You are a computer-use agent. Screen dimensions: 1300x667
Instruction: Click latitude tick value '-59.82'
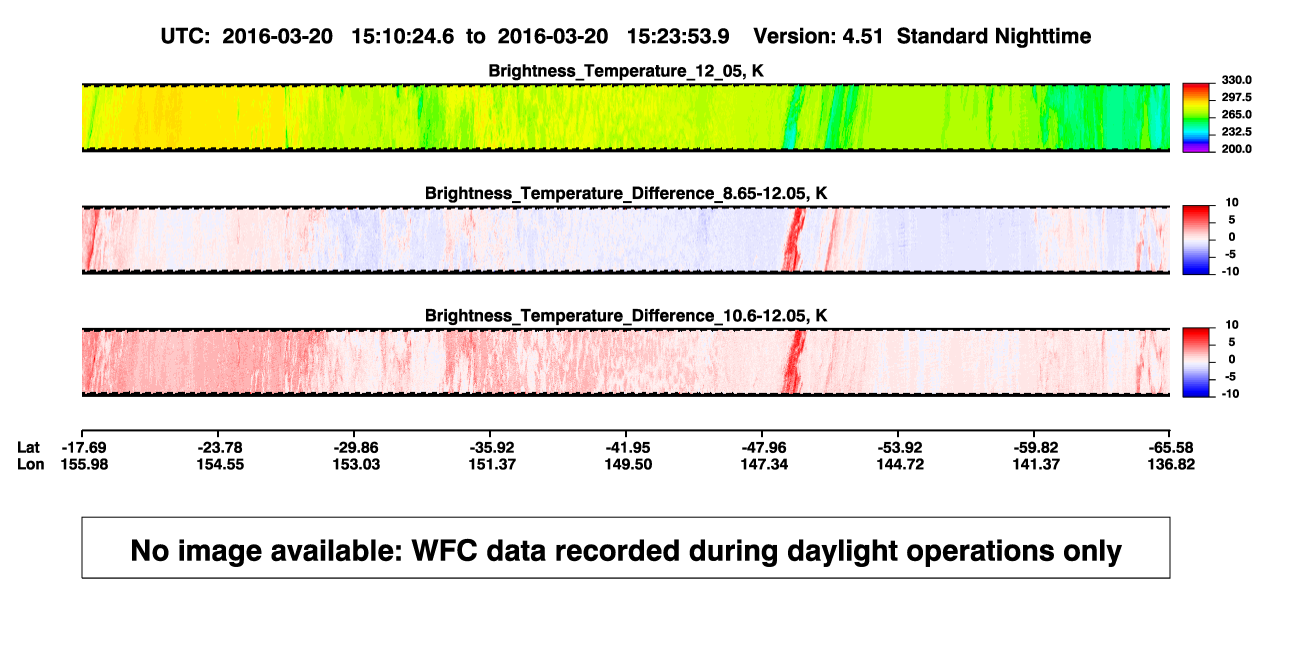click(x=1035, y=447)
